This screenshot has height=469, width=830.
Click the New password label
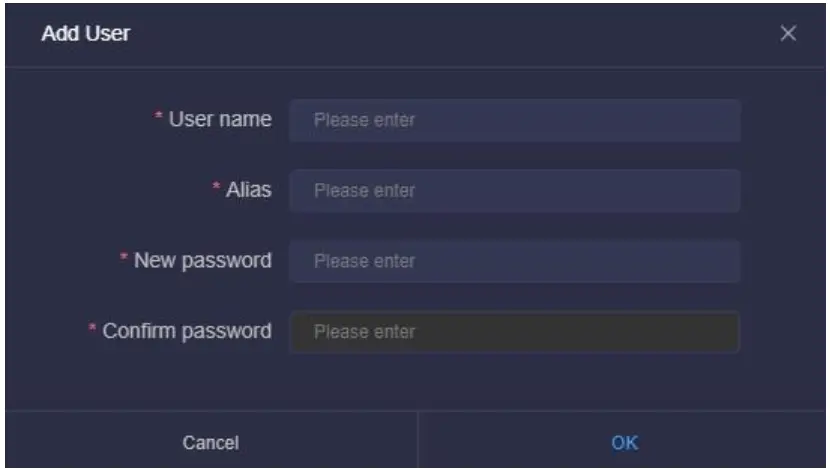pyautogui.click(x=205, y=260)
